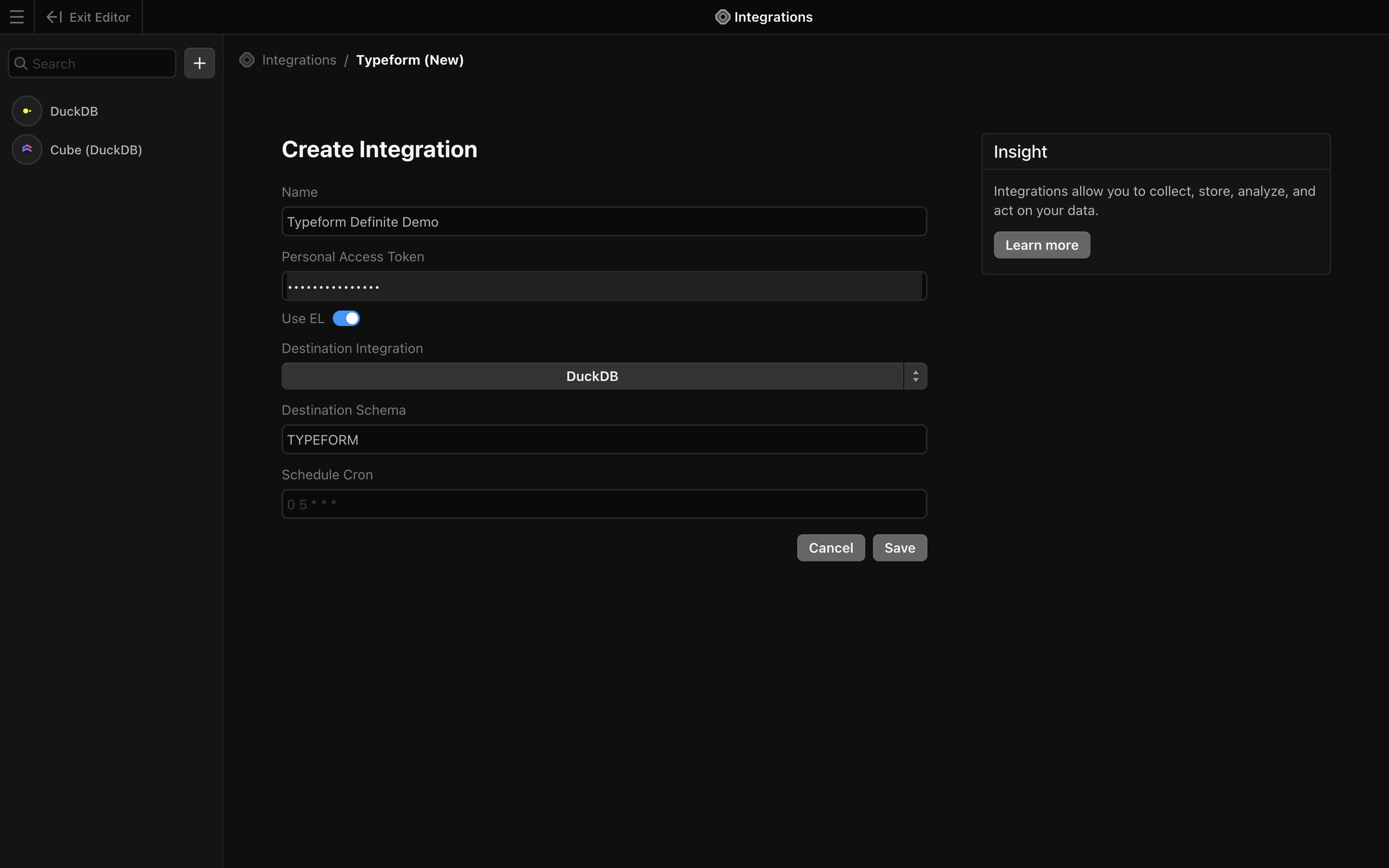
Task: Select DuckDB entry in the sidebar list
Action: click(x=74, y=111)
